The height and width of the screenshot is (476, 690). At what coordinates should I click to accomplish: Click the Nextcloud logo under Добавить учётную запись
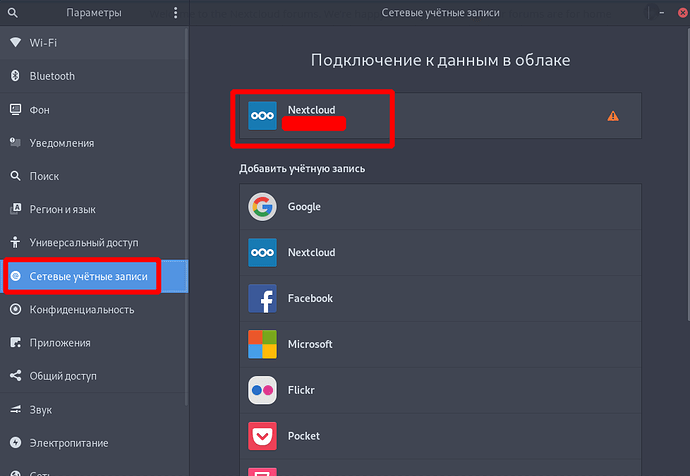[262, 253]
